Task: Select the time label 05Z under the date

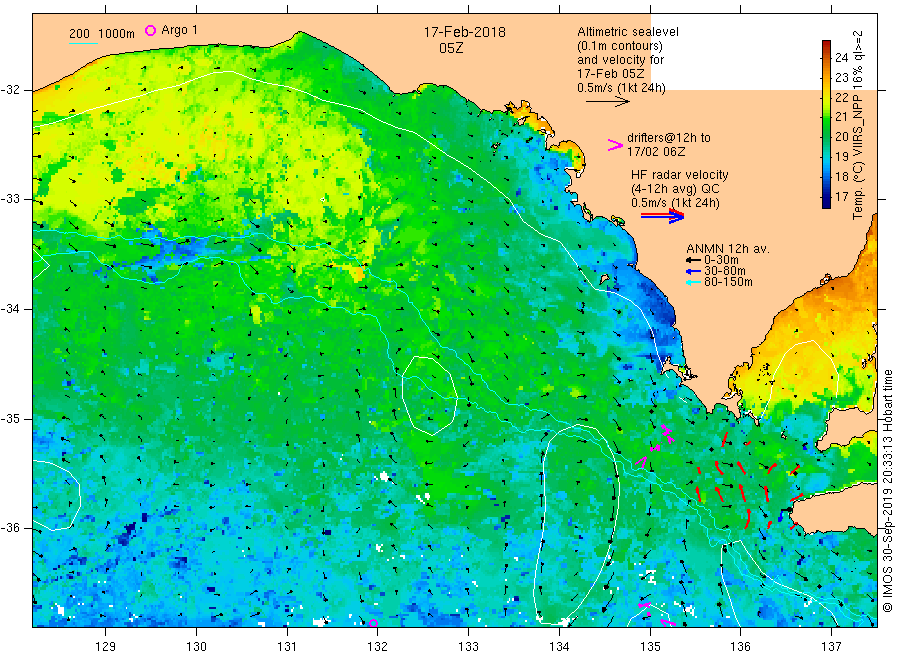Action: (x=451, y=48)
